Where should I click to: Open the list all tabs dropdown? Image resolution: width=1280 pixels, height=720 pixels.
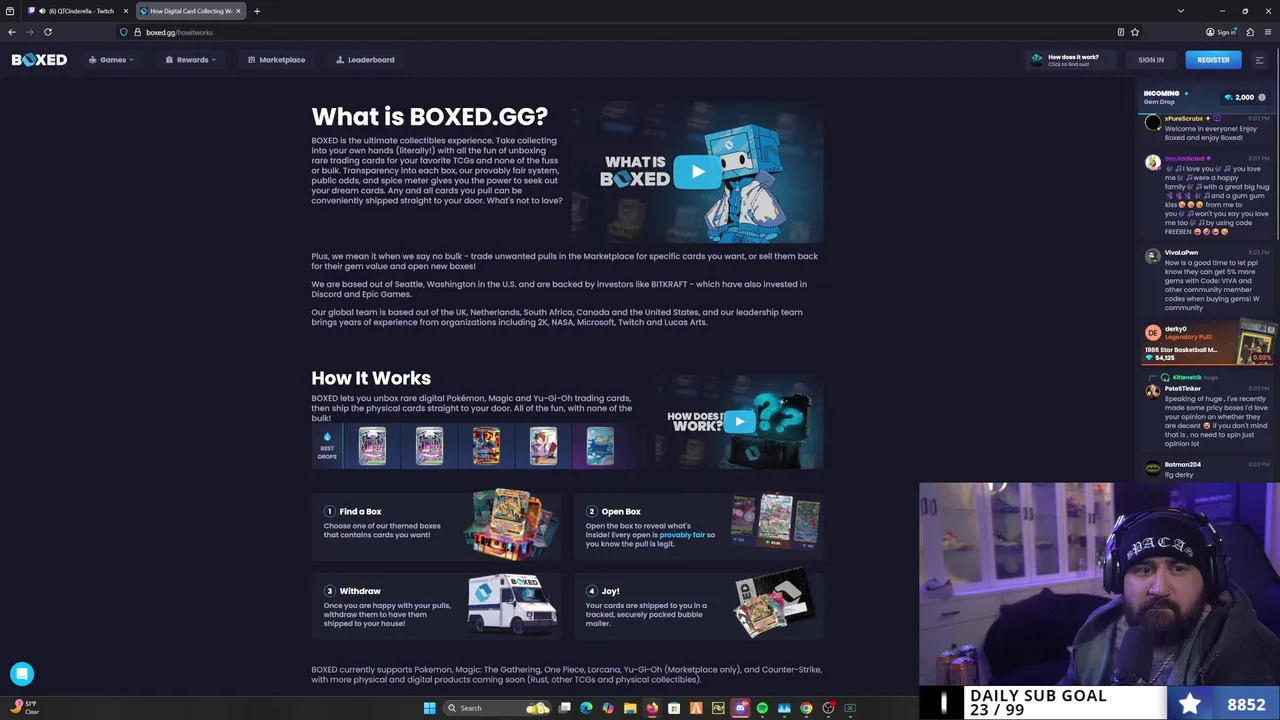[1181, 11]
